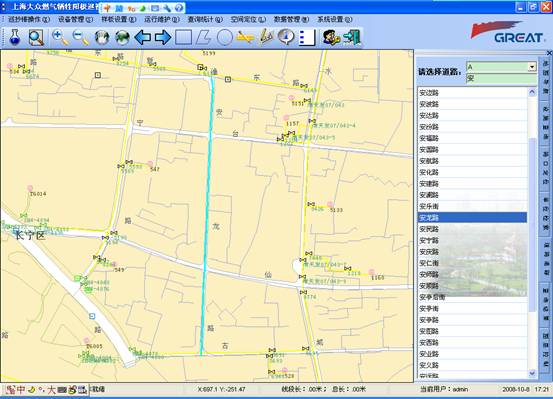This screenshot has width=553, height=399.
Task: Select the zoom out magnifier tool
Action: tap(81, 37)
